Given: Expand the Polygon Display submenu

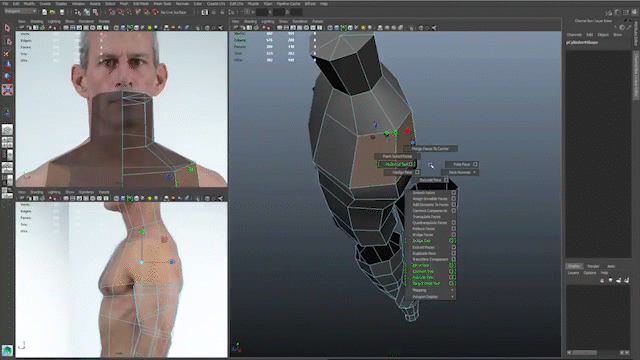Looking at the screenshot, I should pos(432,297).
